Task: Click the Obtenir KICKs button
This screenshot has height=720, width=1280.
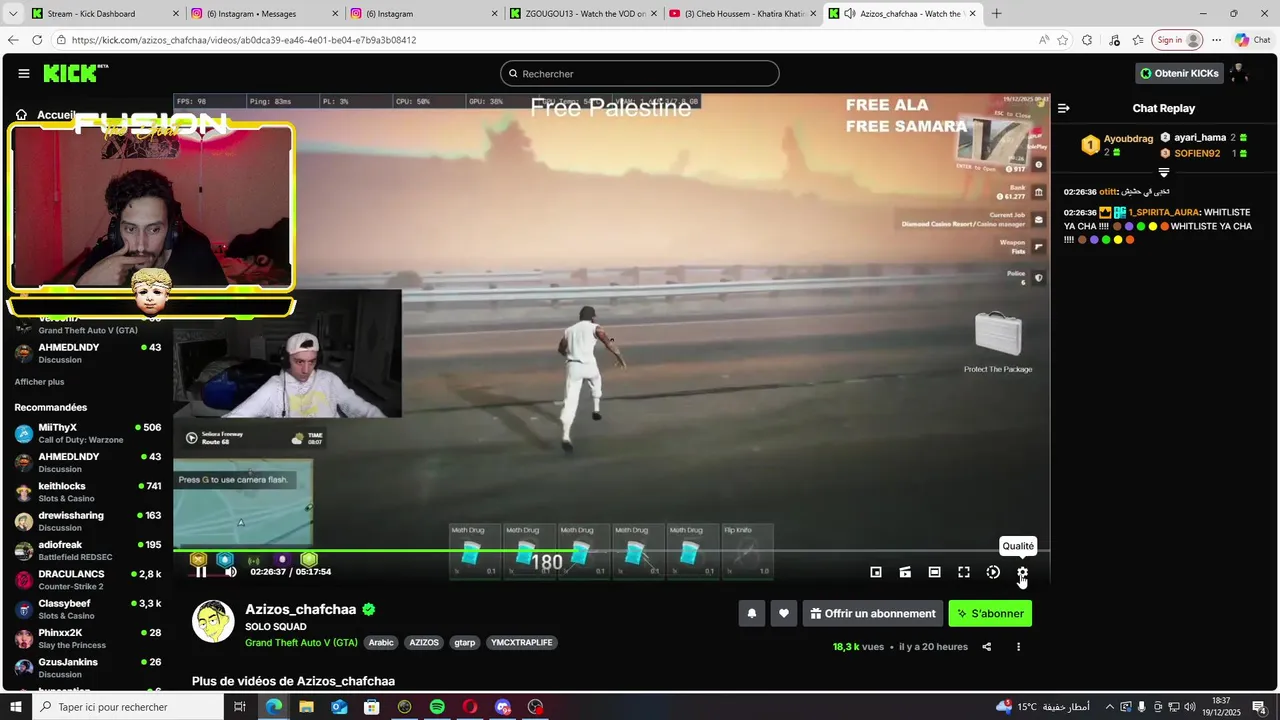Action: (x=1179, y=73)
